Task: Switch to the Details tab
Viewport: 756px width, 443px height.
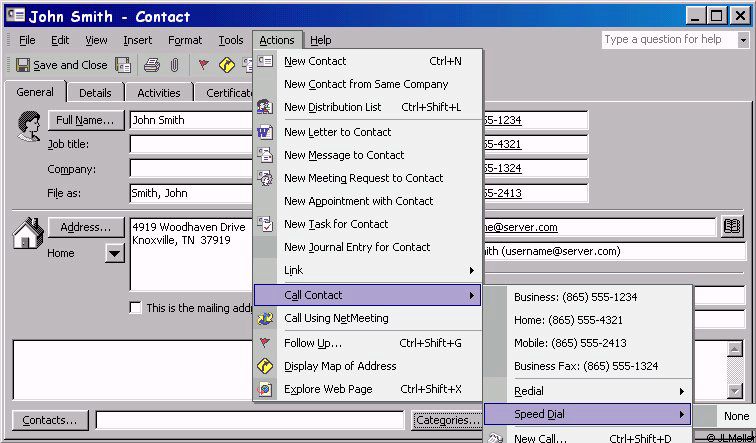Action: click(95, 93)
